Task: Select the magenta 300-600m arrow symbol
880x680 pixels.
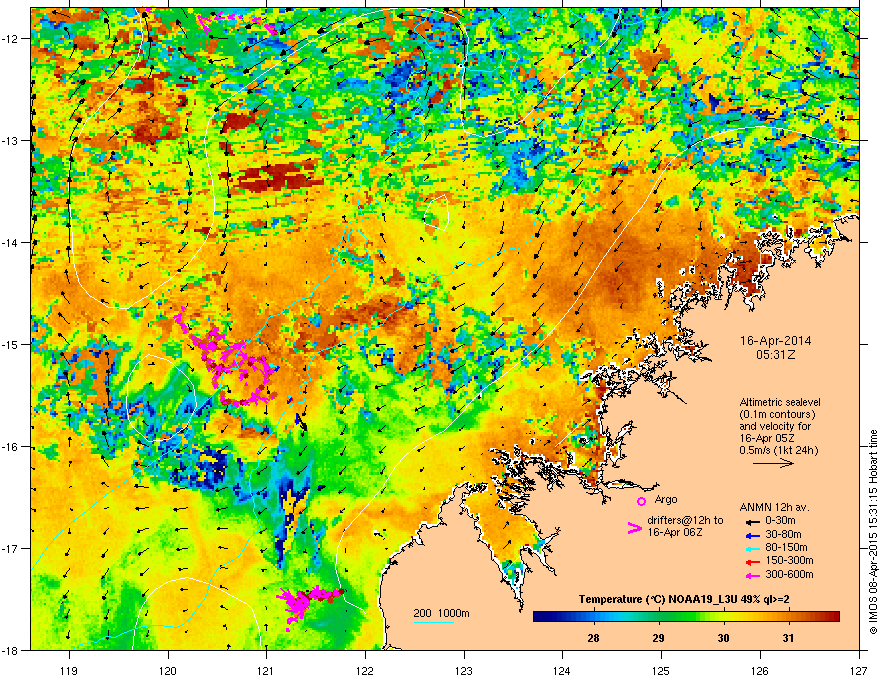Action: tap(751, 575)
